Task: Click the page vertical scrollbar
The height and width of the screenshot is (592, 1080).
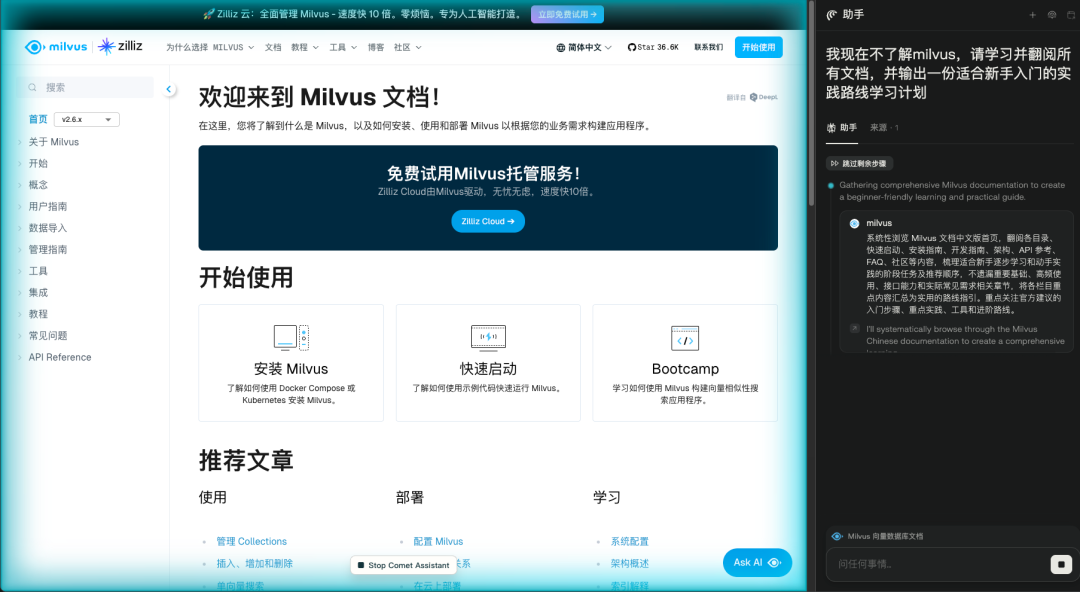Action: click(x=811, y=103)
